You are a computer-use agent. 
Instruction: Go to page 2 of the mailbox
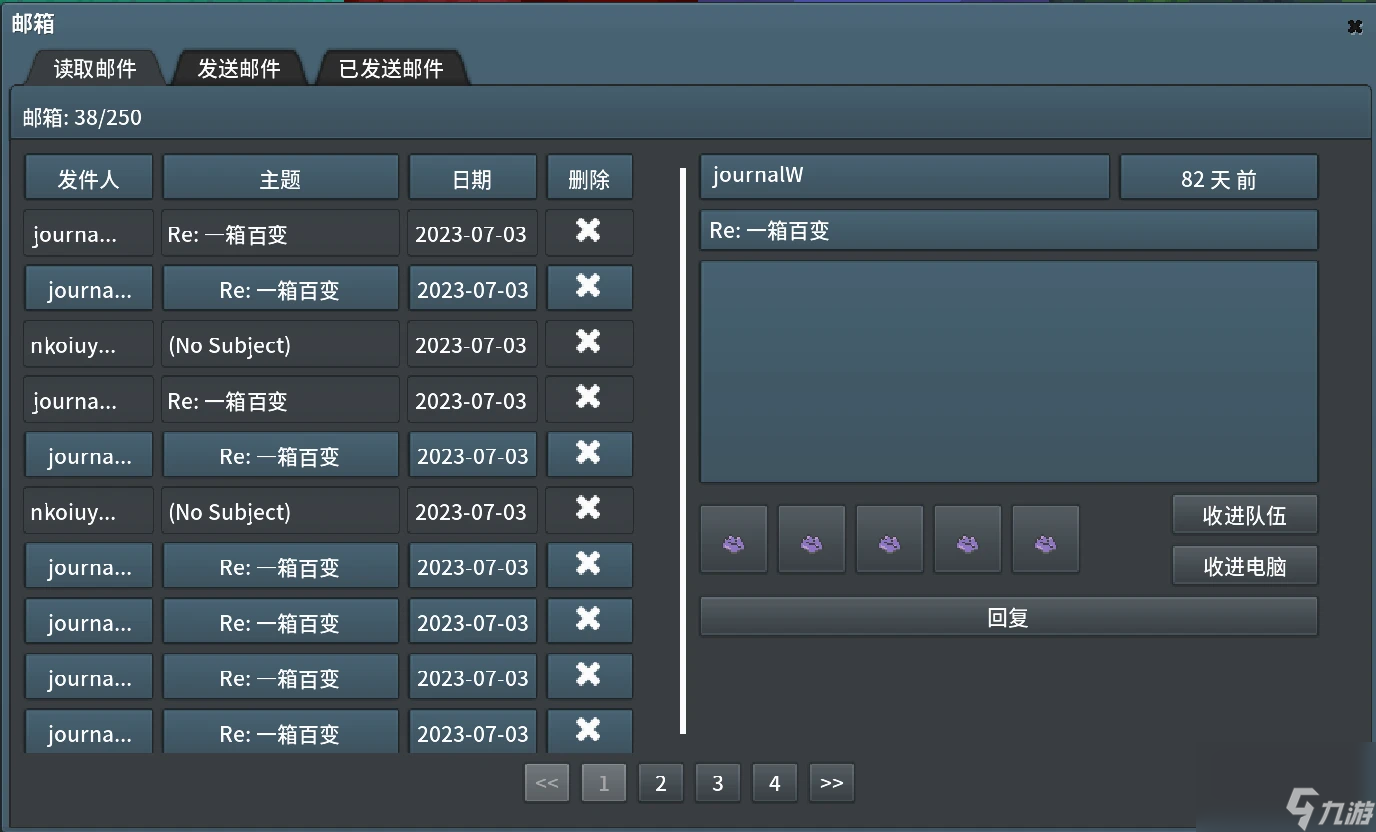tap(661, 783)
